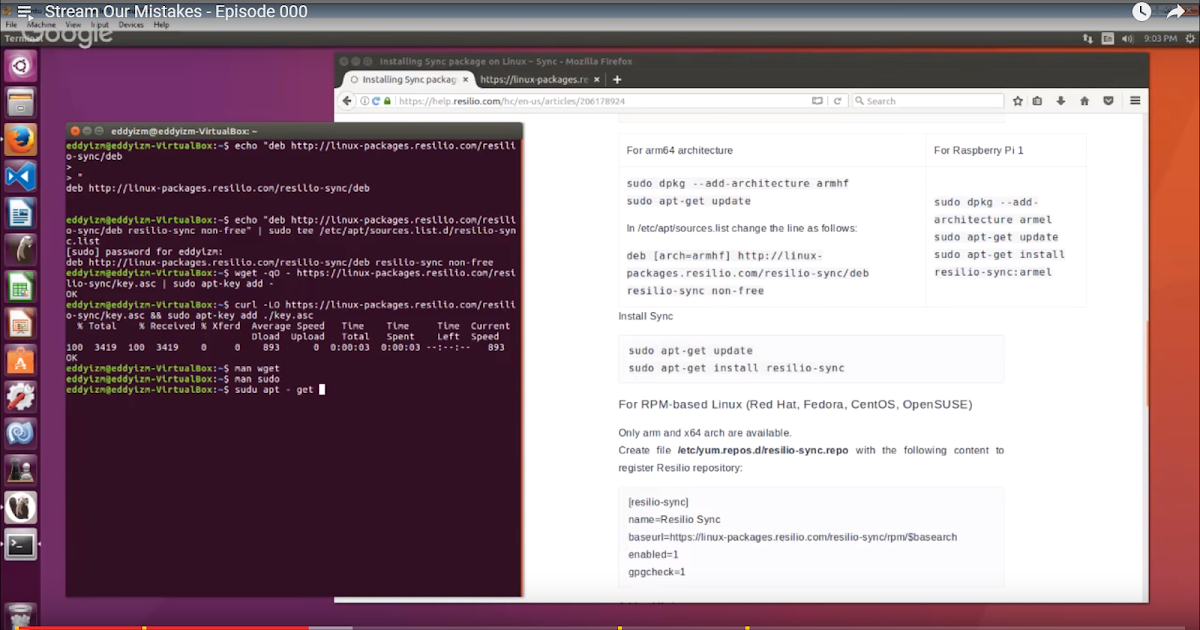Open a new tab with the plus button
Image resolution: width=1200 pixels, height=630 pixels.
618,78
